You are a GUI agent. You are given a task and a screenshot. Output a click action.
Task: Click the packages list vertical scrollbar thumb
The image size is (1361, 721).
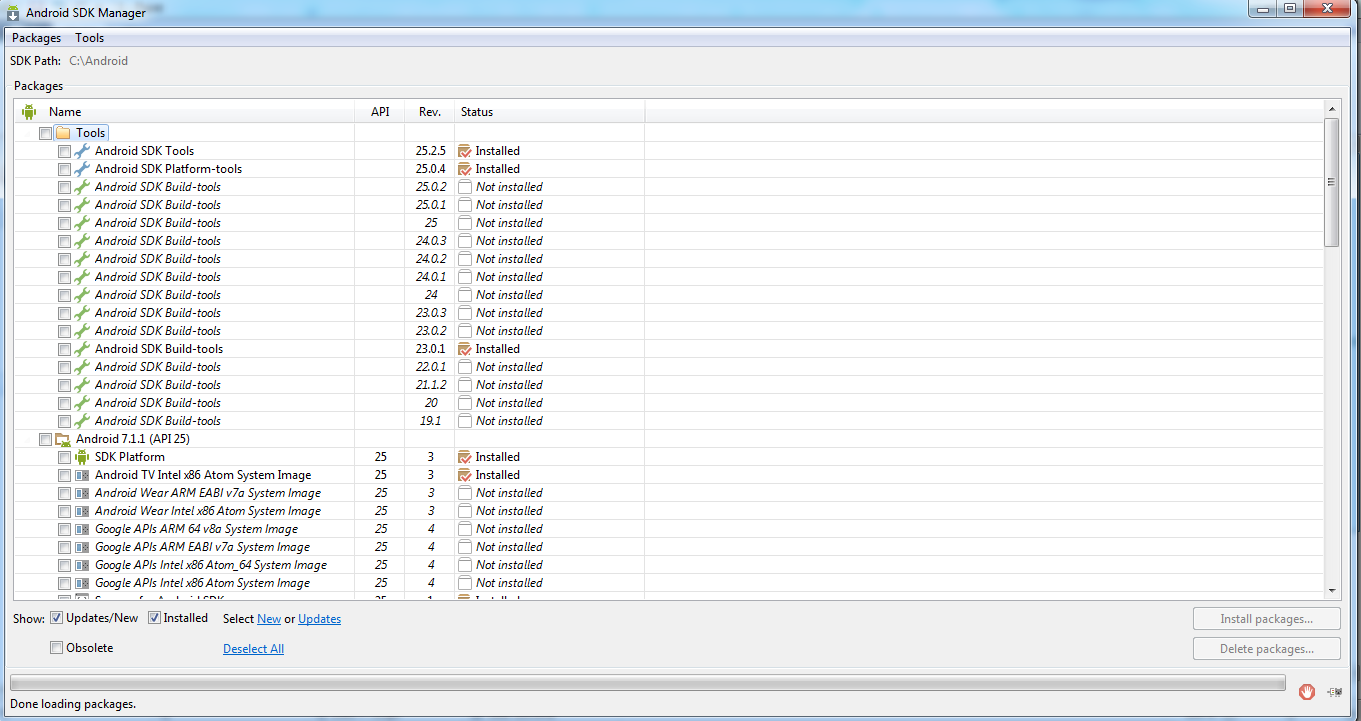(1331, 182)
